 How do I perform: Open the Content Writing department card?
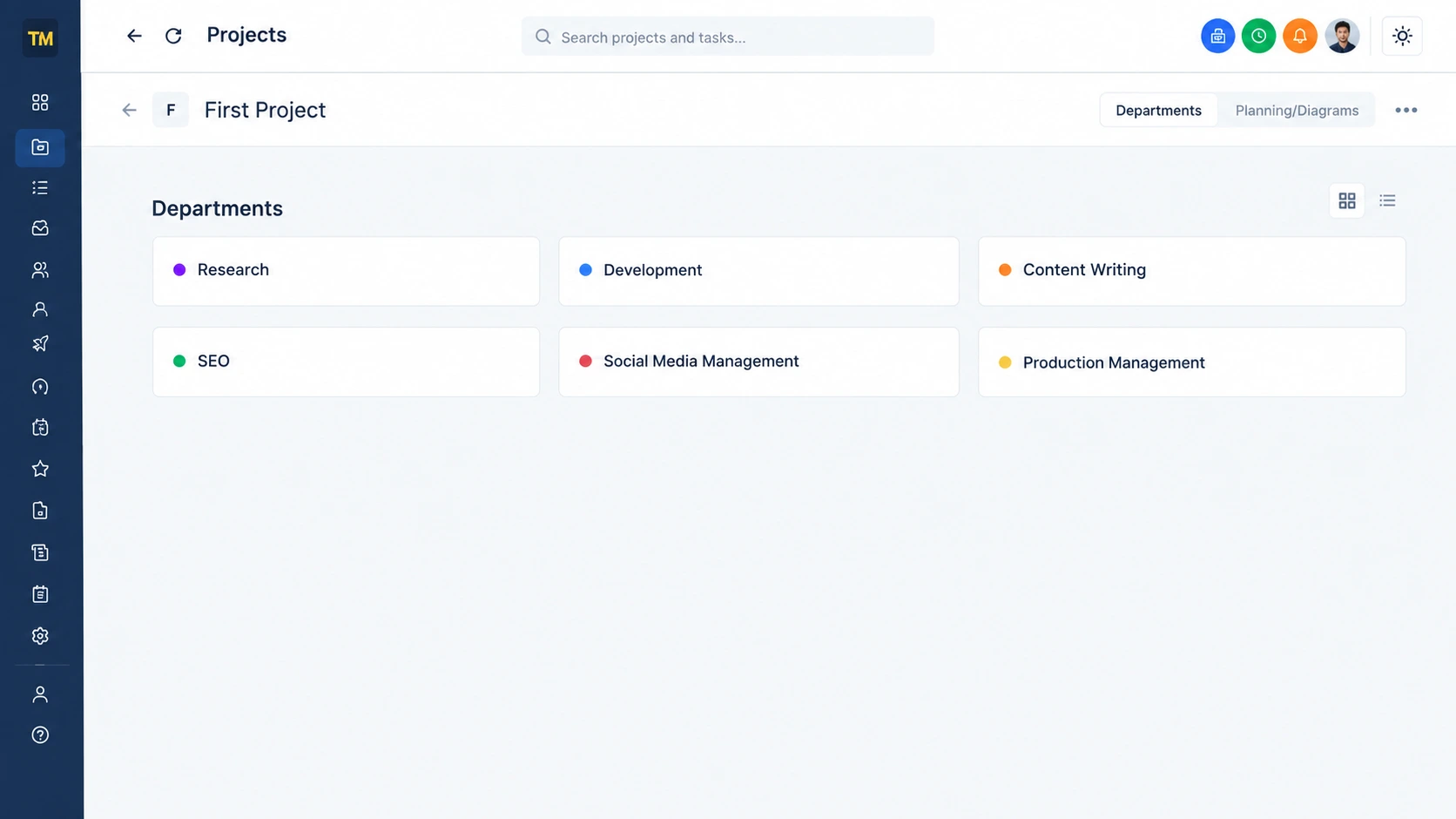pos(1191,271)
